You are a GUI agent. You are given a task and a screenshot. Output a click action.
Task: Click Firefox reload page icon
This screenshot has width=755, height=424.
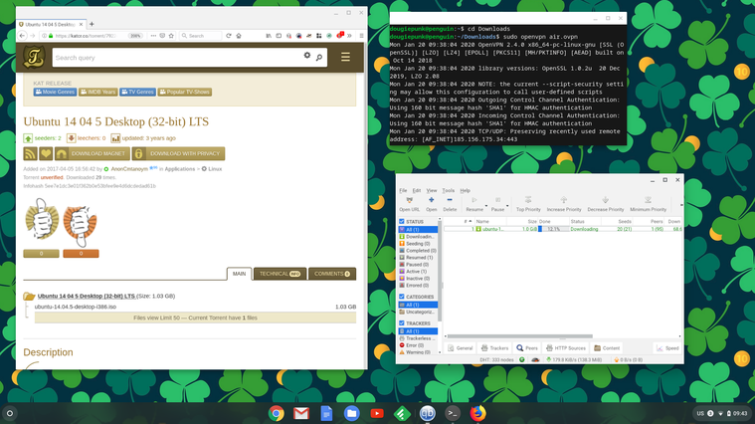pyautogui.click(x=229, y=36)
